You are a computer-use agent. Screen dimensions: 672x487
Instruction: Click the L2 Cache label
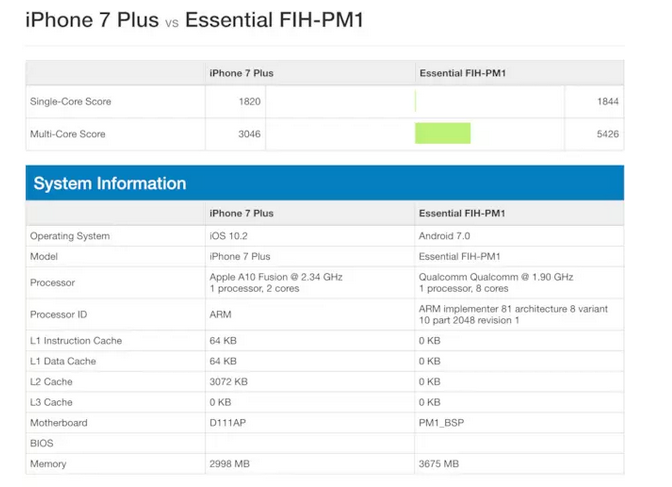51,382
